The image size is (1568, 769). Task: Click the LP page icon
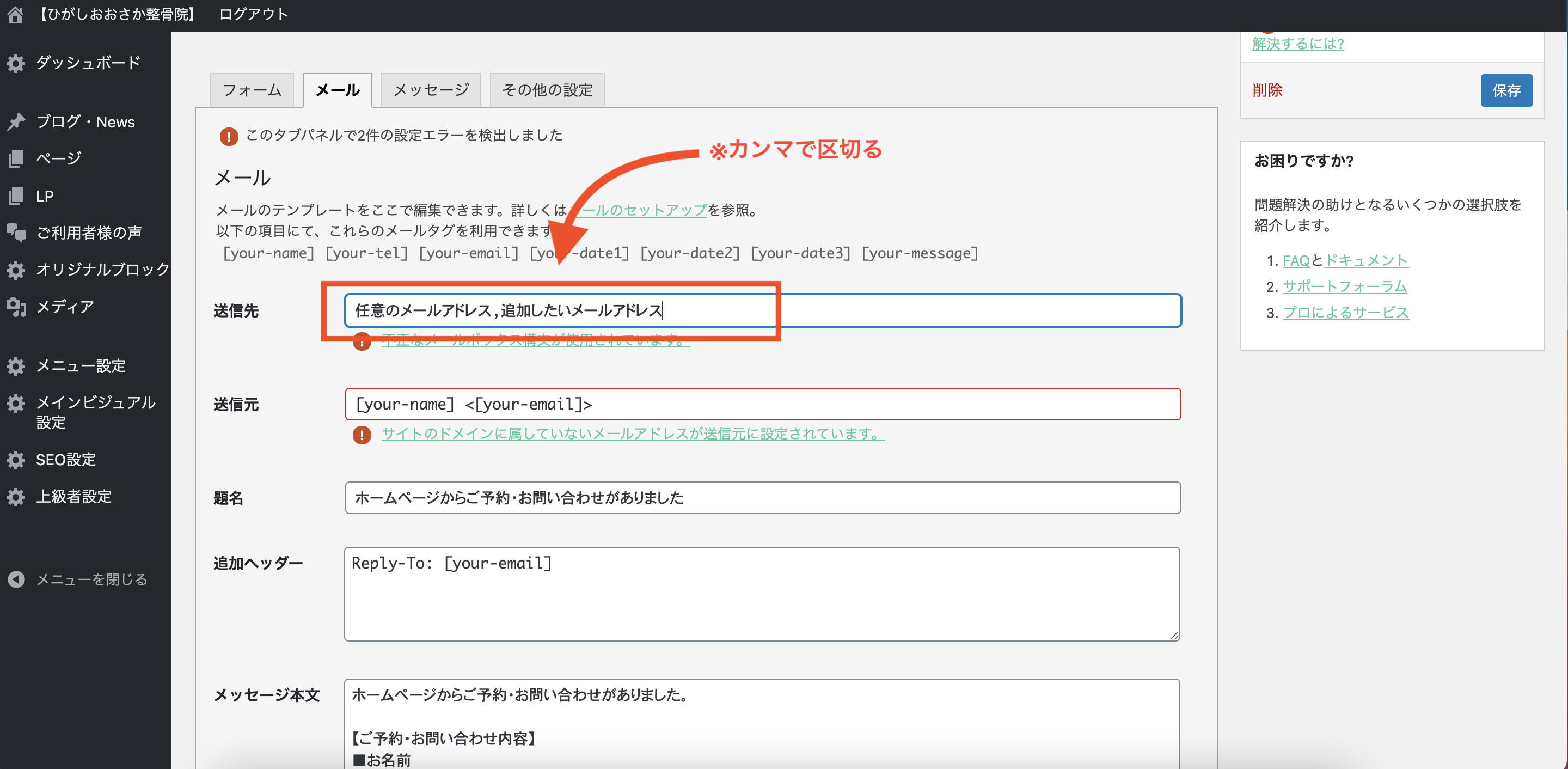pyautogui.click(x=16, y=196)
